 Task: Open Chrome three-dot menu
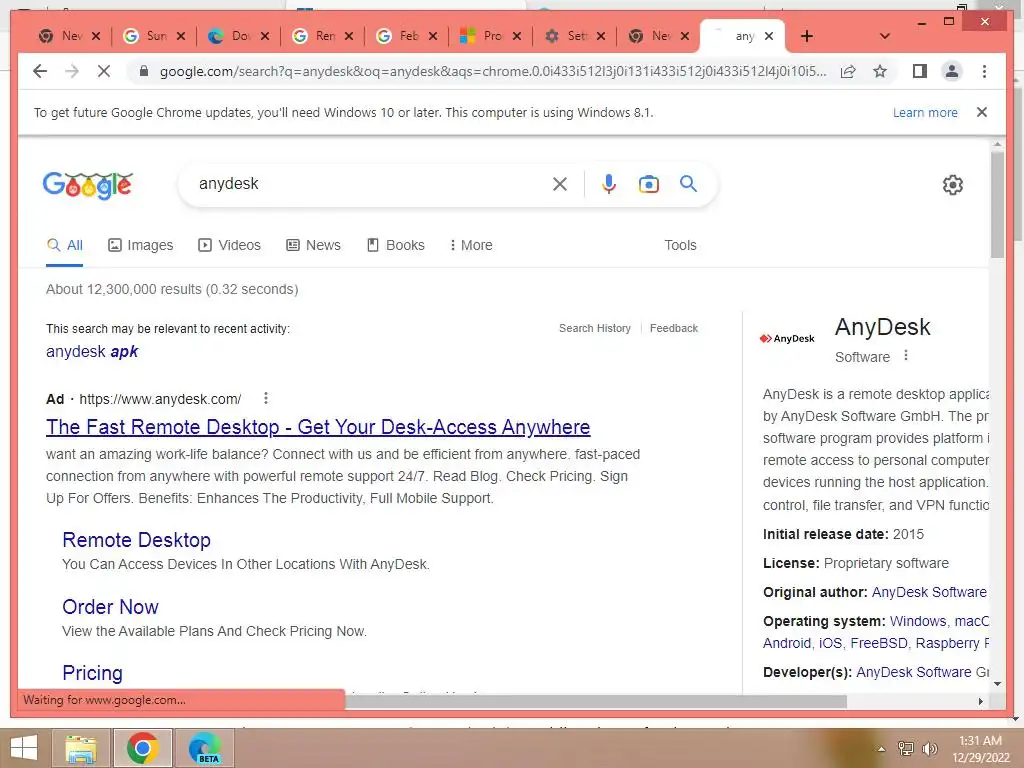(x=984, y=71)
